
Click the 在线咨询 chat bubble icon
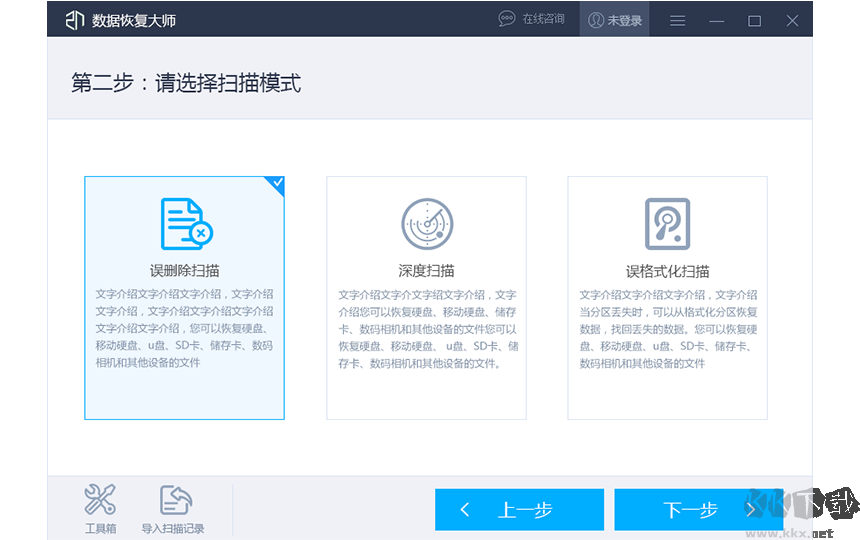507,20
